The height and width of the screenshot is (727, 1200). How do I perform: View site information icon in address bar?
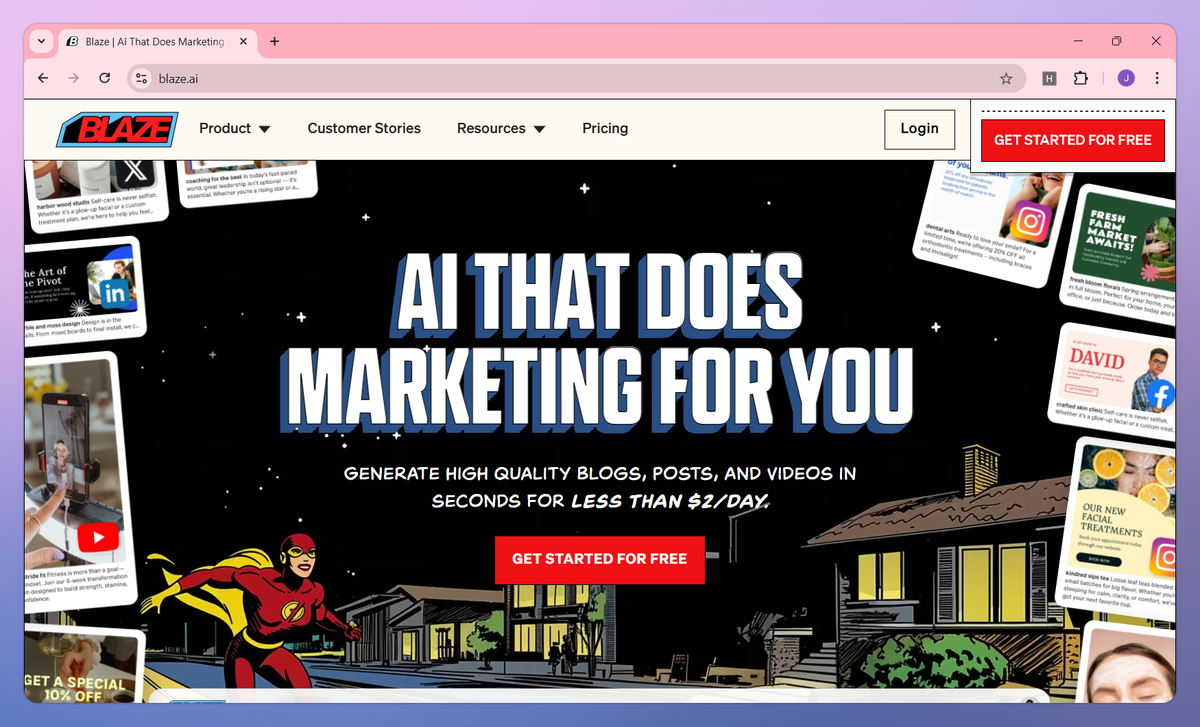(141, 78)
